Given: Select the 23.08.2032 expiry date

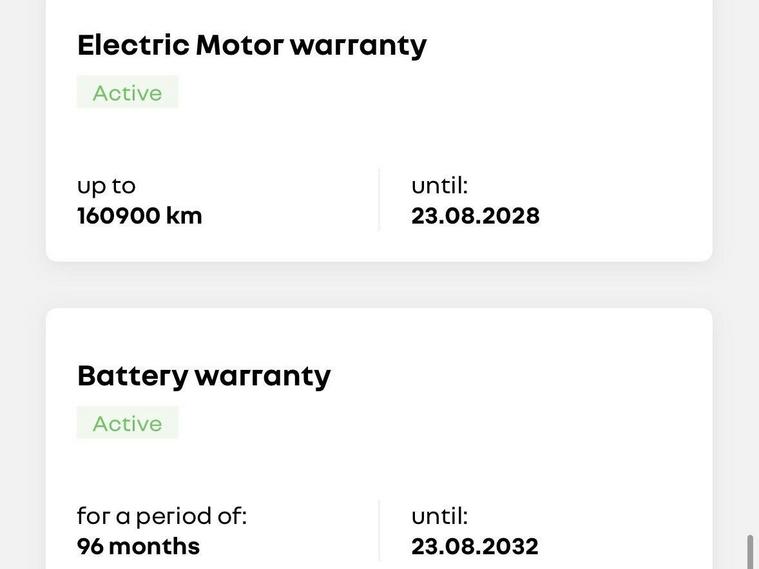Looking at the screenshot, I should click(474, 546).
